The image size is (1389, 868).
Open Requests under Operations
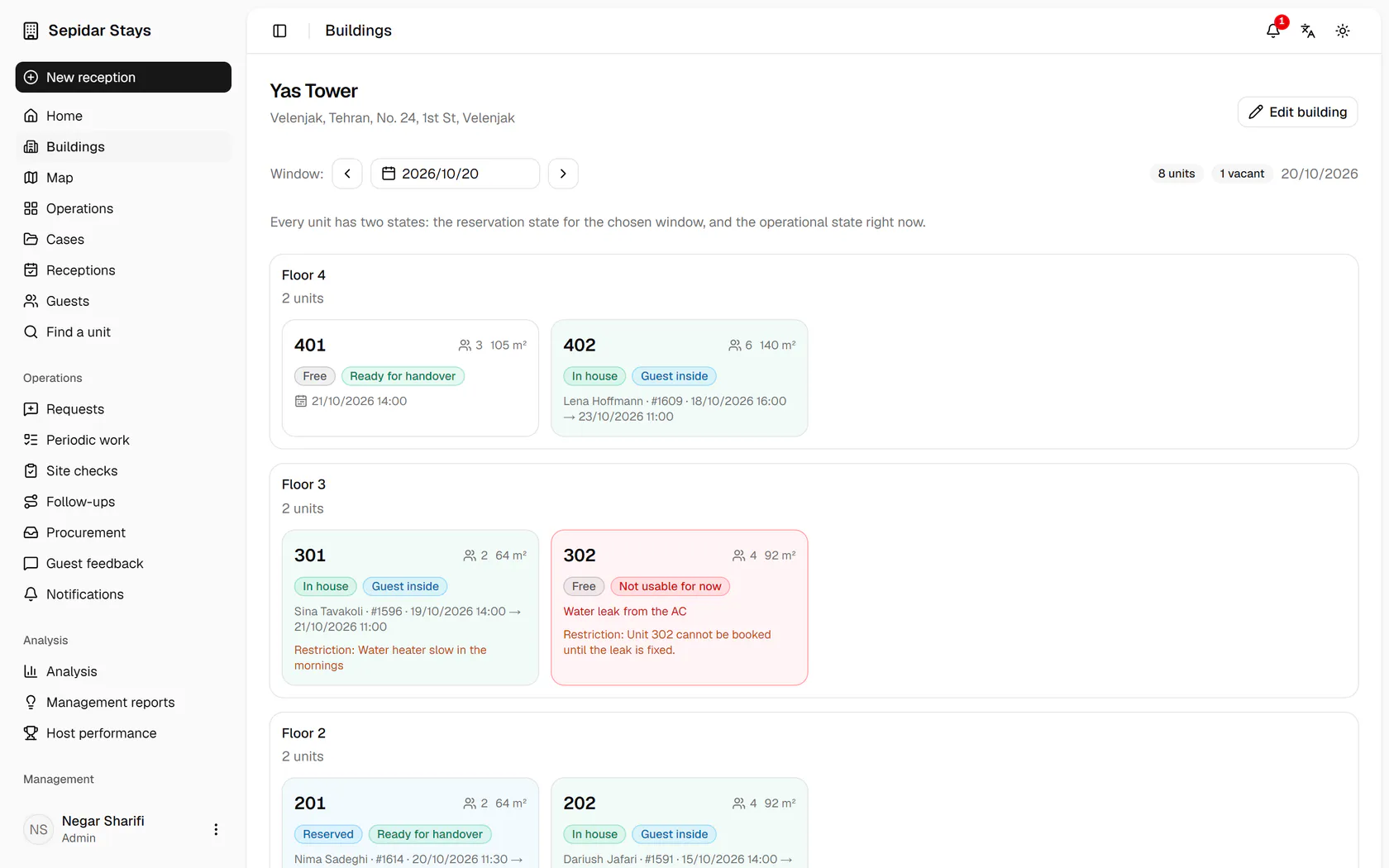(123, 409)
